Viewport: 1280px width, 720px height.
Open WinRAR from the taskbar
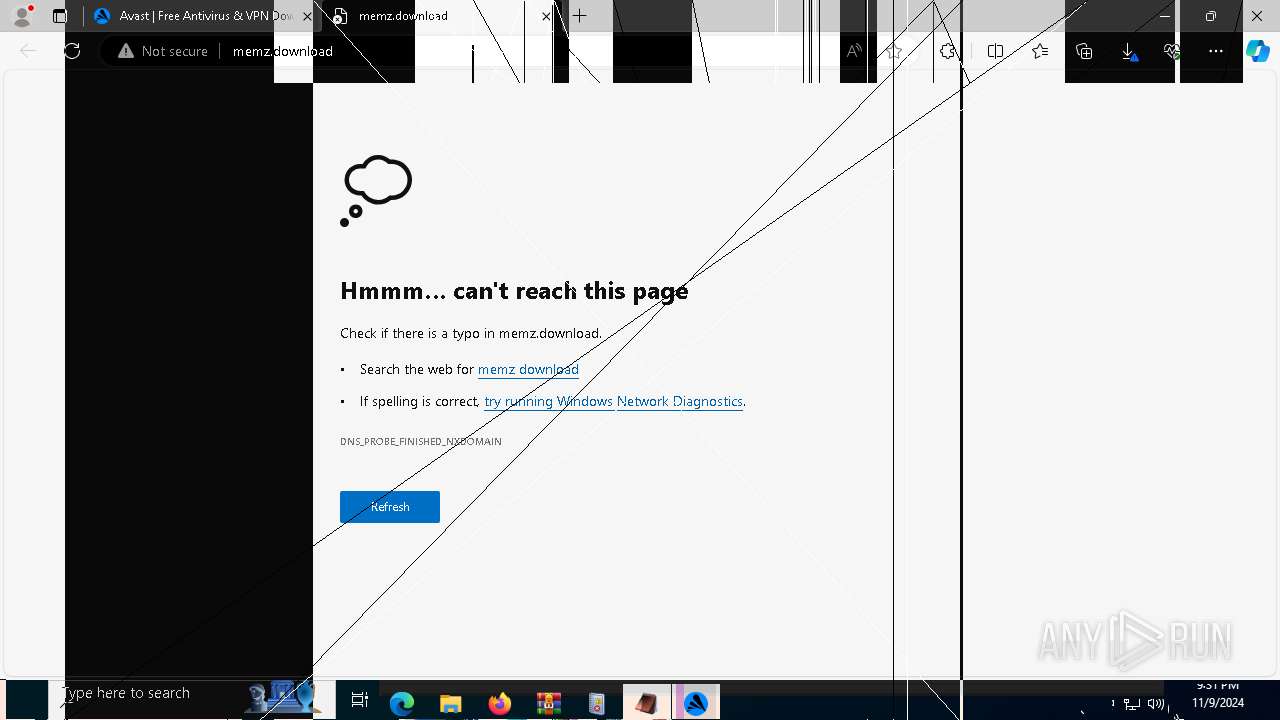click(548, 703)
